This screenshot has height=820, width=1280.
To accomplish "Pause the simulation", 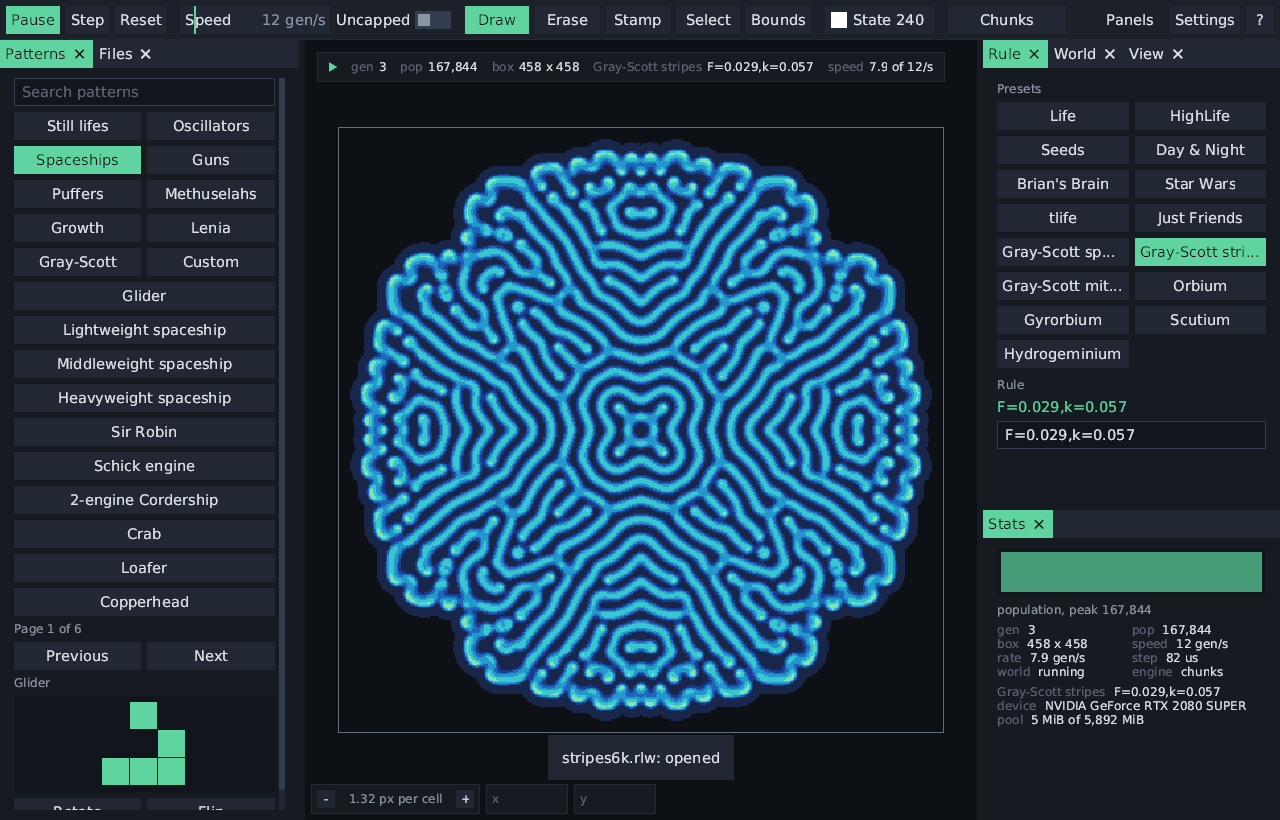I will [33, 20].
